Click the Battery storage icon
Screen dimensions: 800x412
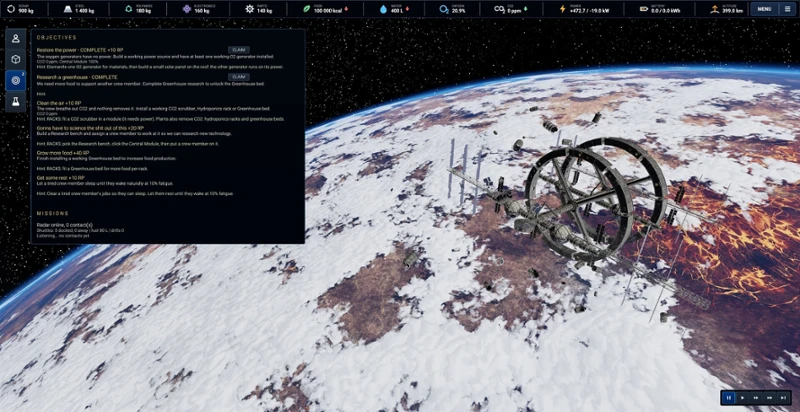(x=643, y=9)
